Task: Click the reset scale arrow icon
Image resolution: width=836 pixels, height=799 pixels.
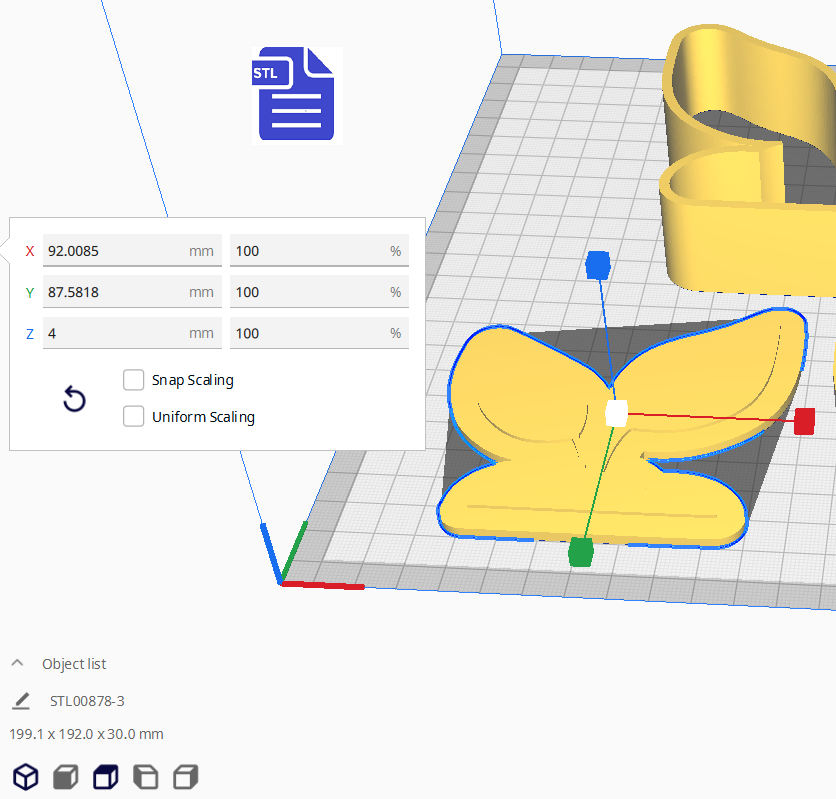Action: click(x=74, y=400)
